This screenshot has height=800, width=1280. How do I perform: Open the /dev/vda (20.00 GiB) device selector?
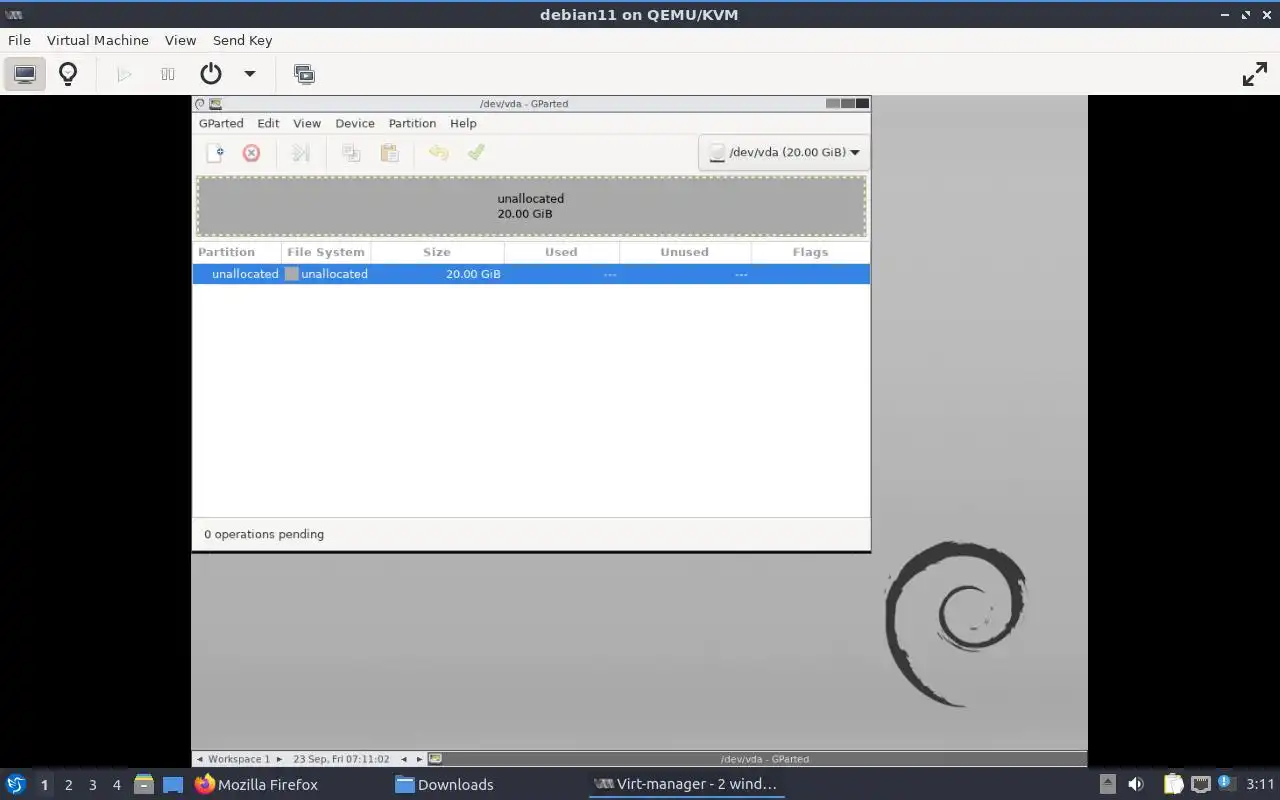point(784,152)
